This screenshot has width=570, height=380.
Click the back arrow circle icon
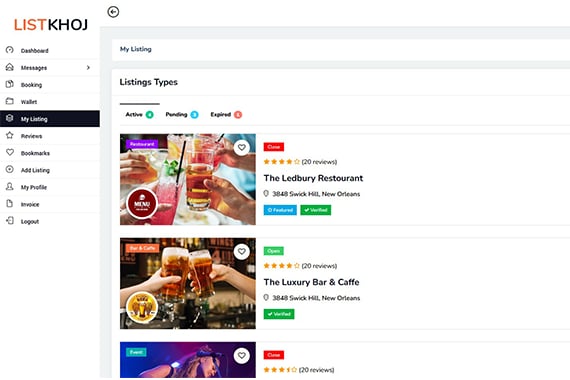click(113, 12)
